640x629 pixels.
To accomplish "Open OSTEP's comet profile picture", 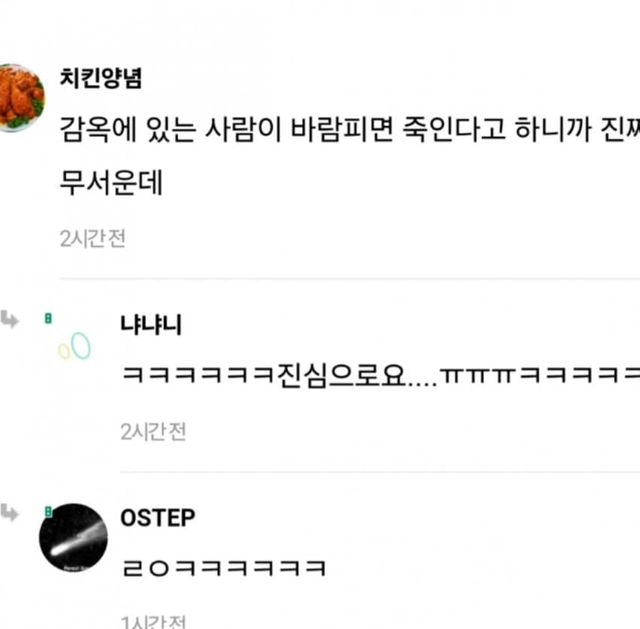I will coord(73,537).
